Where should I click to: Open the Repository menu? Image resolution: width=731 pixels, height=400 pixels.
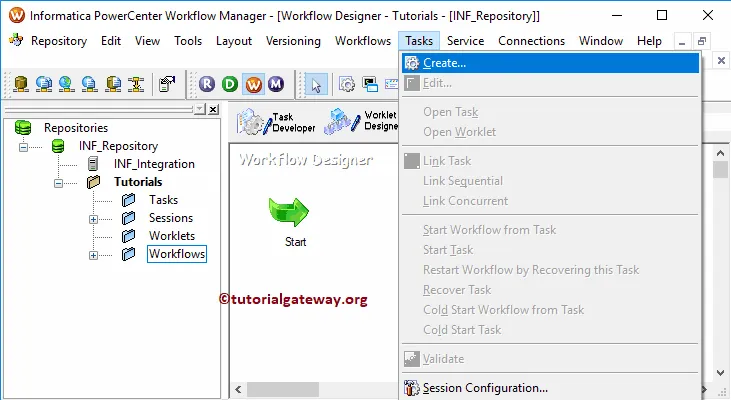(x=59, y=41)
